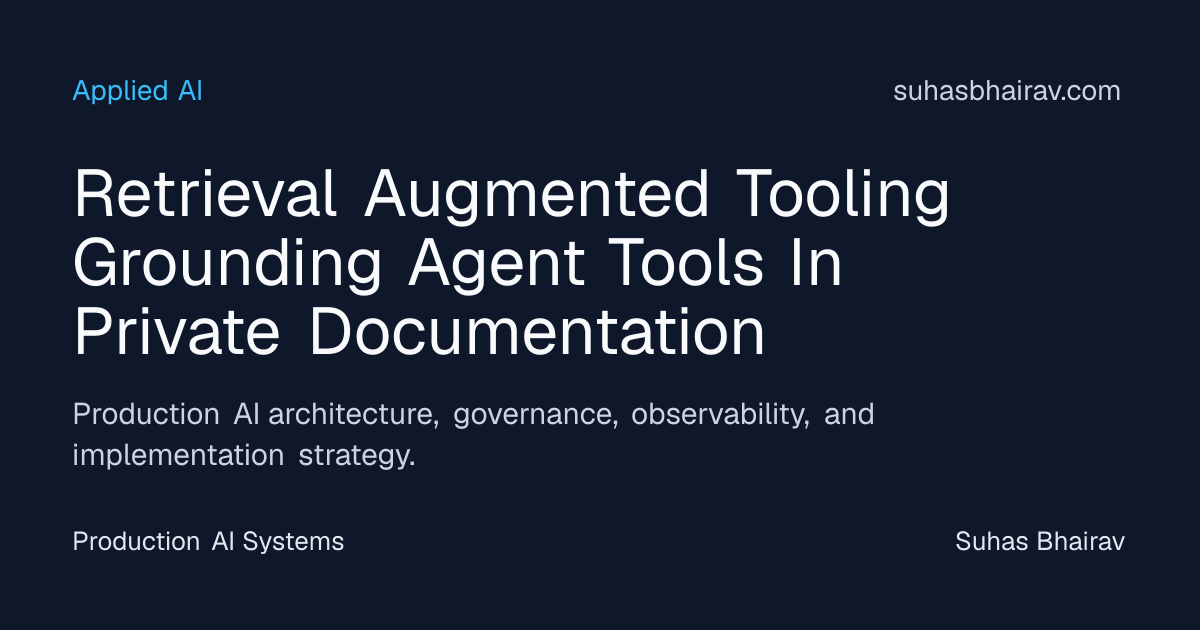Click the "Production AI Systems" footer text
The image size is (1200, 630).
(x=209, y=542)
